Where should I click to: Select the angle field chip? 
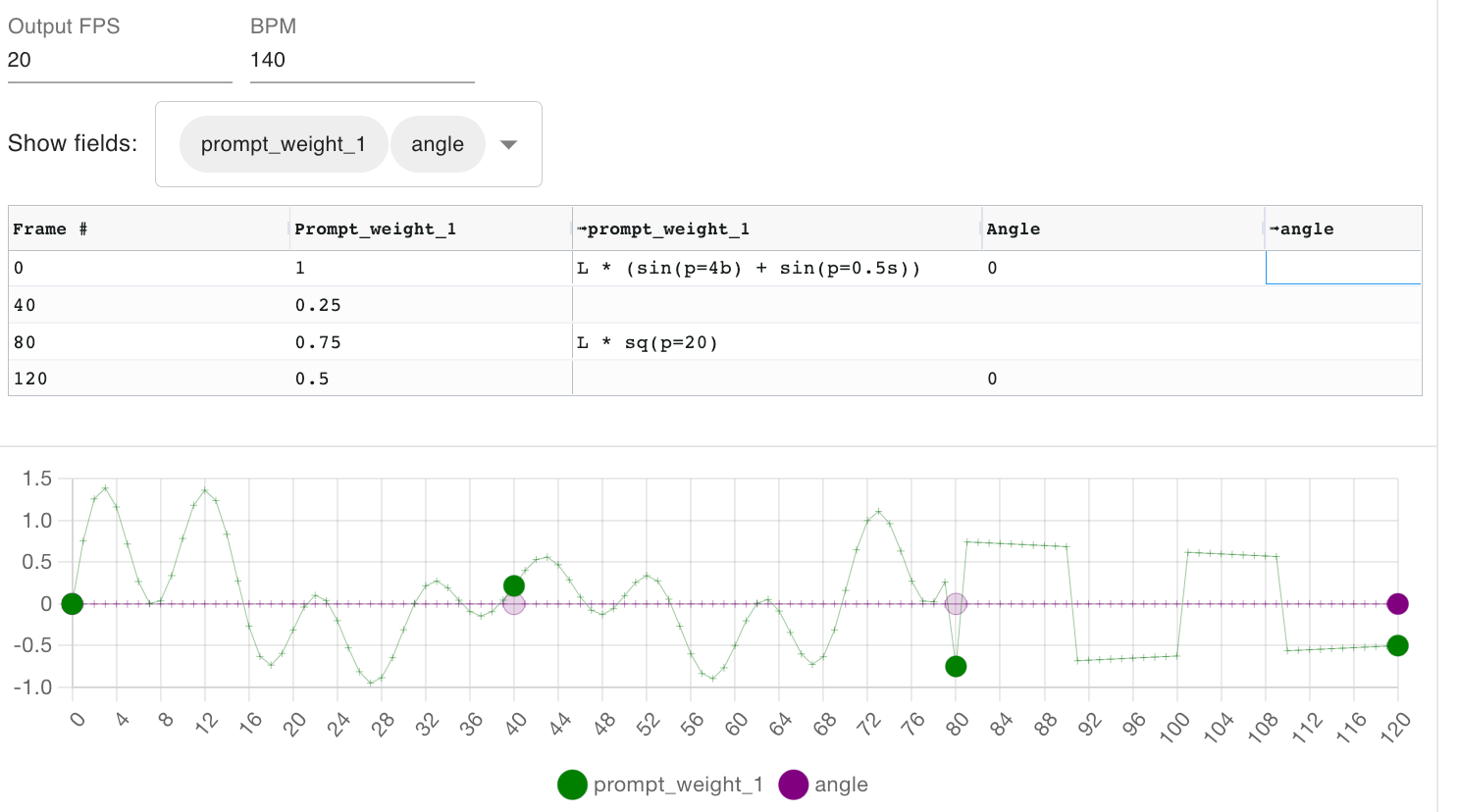tap(438, 144)
